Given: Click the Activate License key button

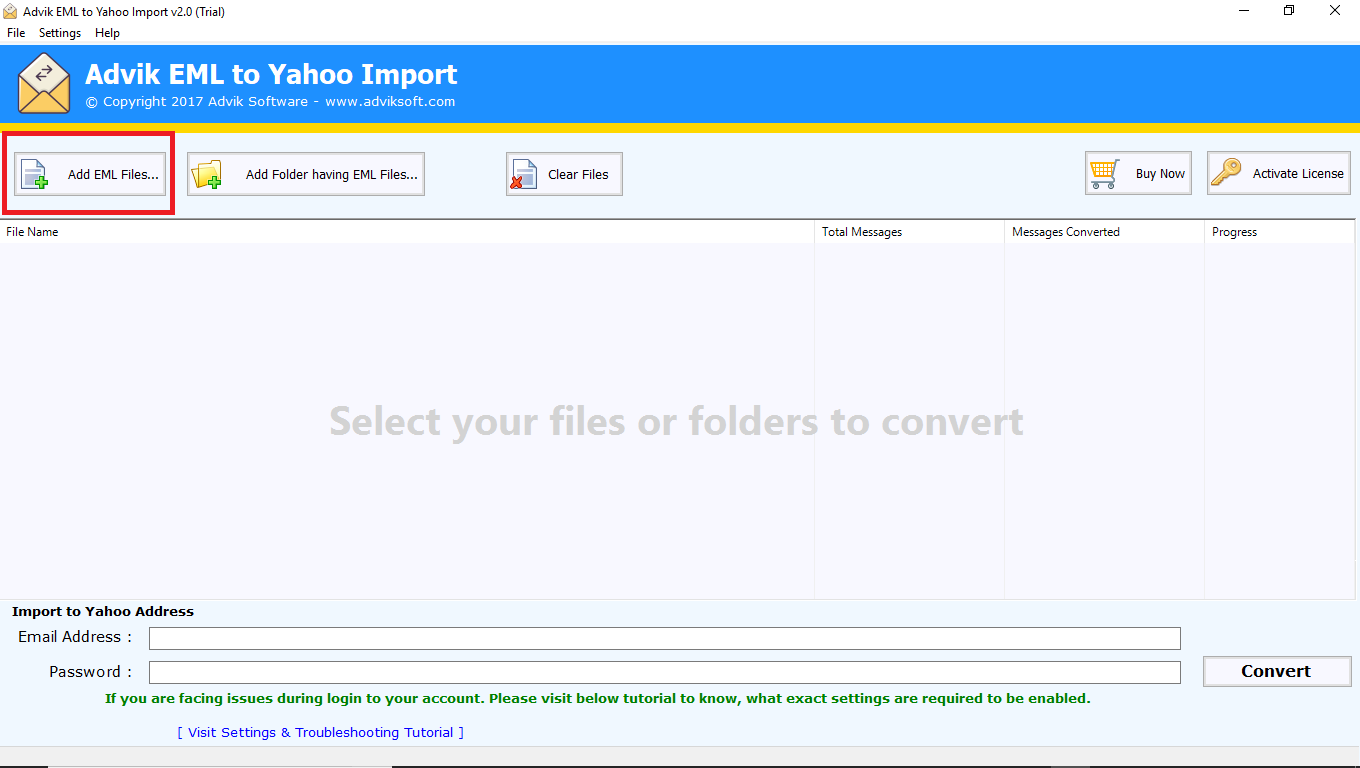Looking at the screenshot, I should (1279, 173).
